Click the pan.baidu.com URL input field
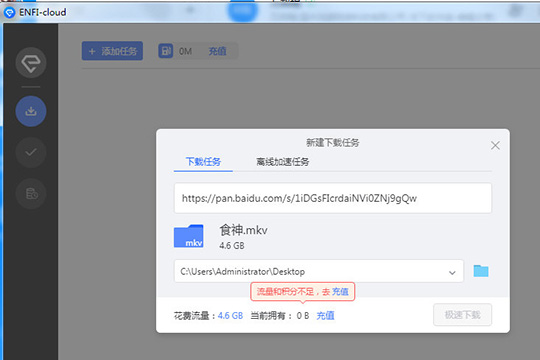Image resolution: width=540 pixels, height=360 pixels. coord(333,198)
